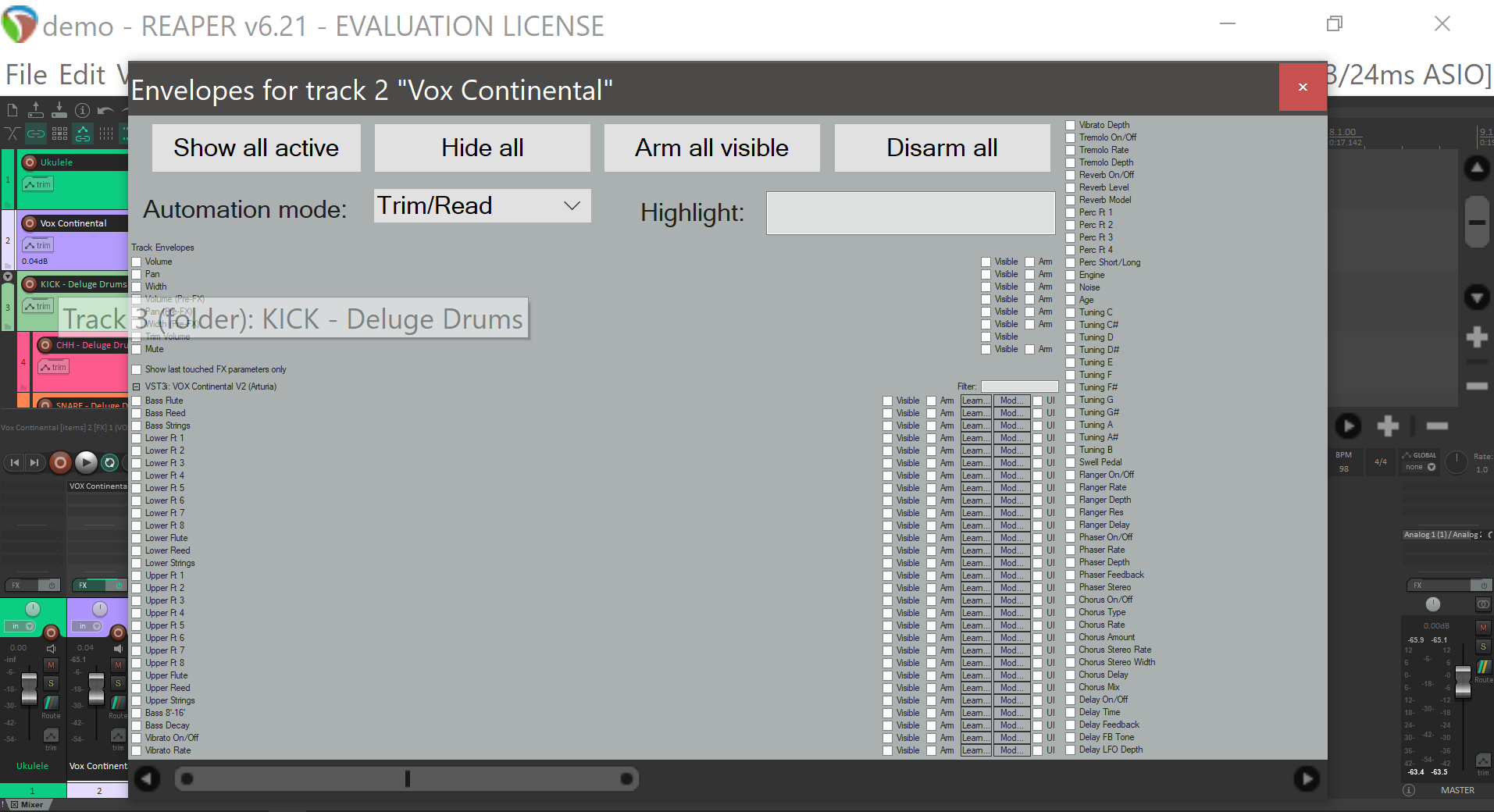Open the GLOBAL automation none dropdown

click(1421, 467)
